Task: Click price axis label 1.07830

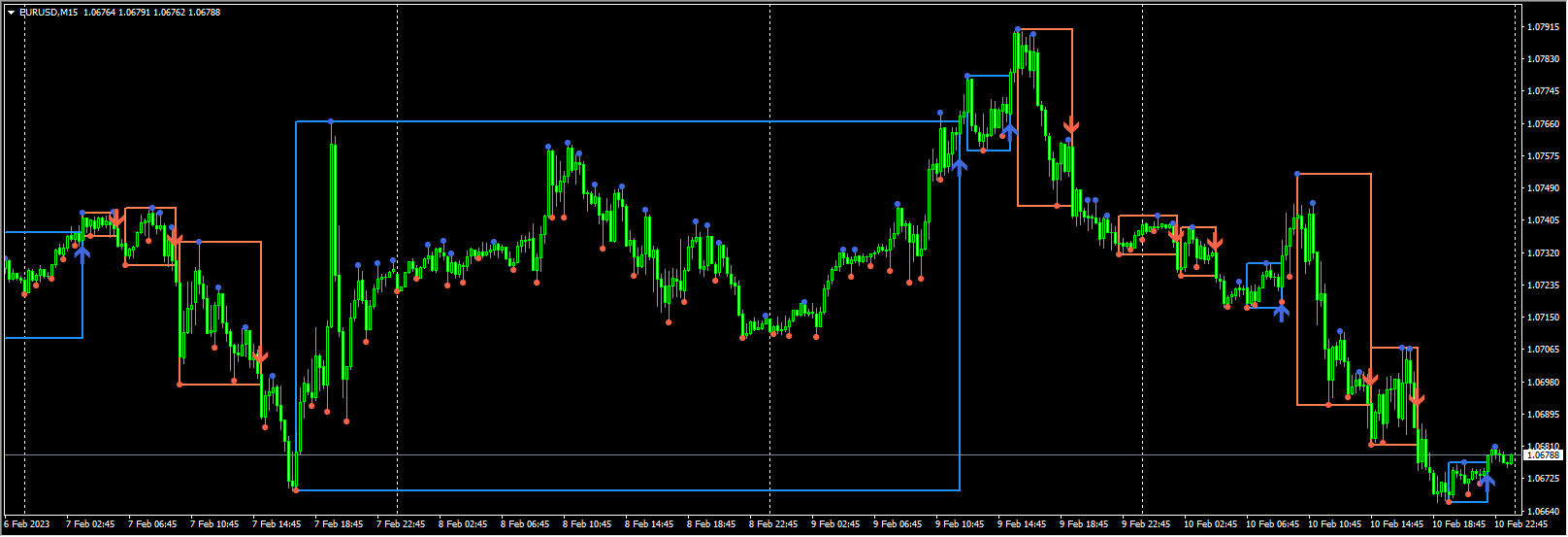Action: [1544, 58]
